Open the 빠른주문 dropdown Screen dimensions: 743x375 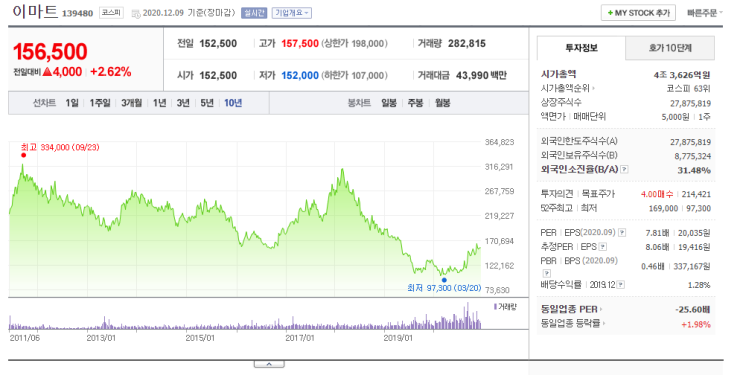pyautogui.click(x=705, y=13)
